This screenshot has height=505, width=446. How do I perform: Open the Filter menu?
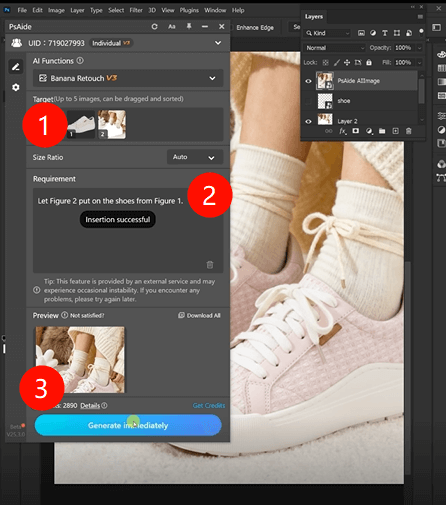point(136,10)
